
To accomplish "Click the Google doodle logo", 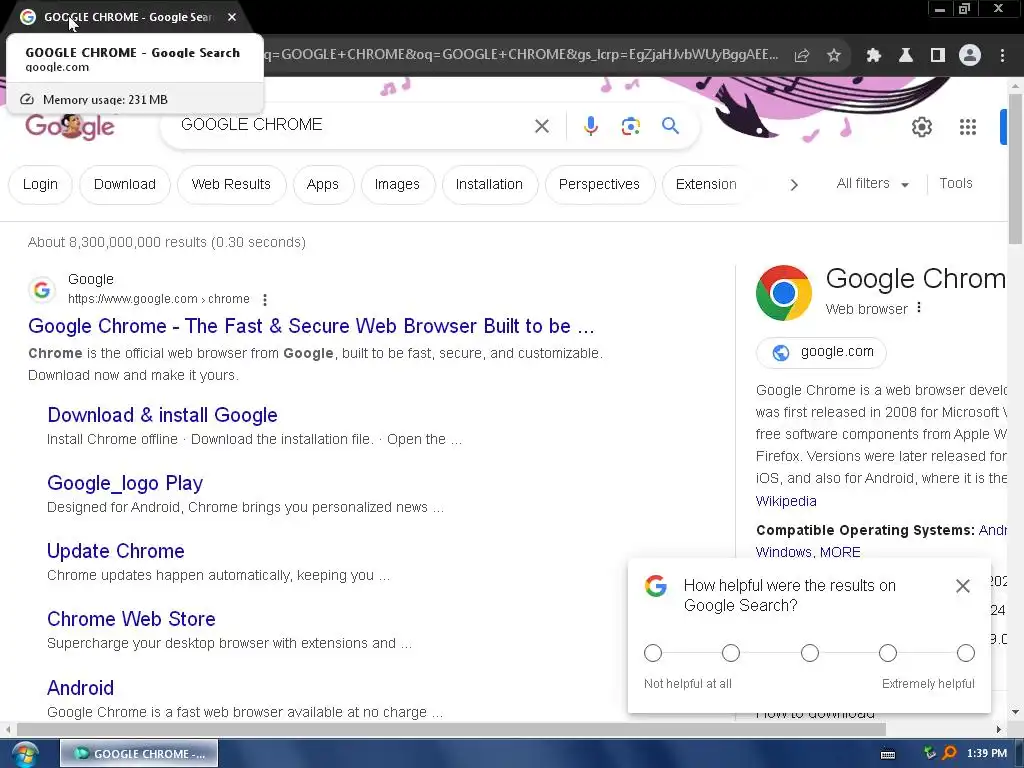I will click(x=70, y=126).
